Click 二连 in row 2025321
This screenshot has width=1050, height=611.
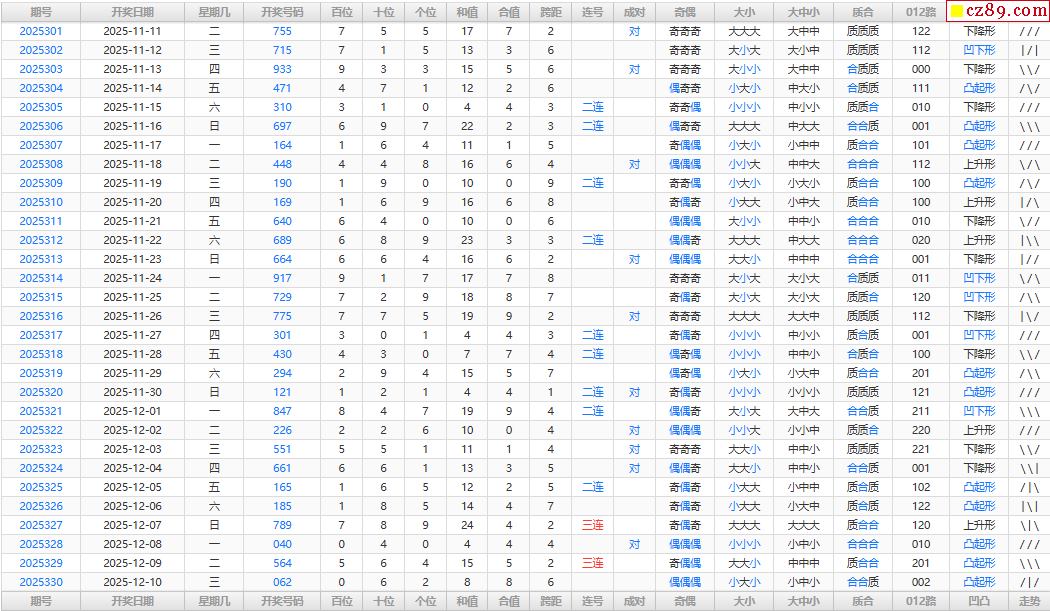click(x=593, y=411)
